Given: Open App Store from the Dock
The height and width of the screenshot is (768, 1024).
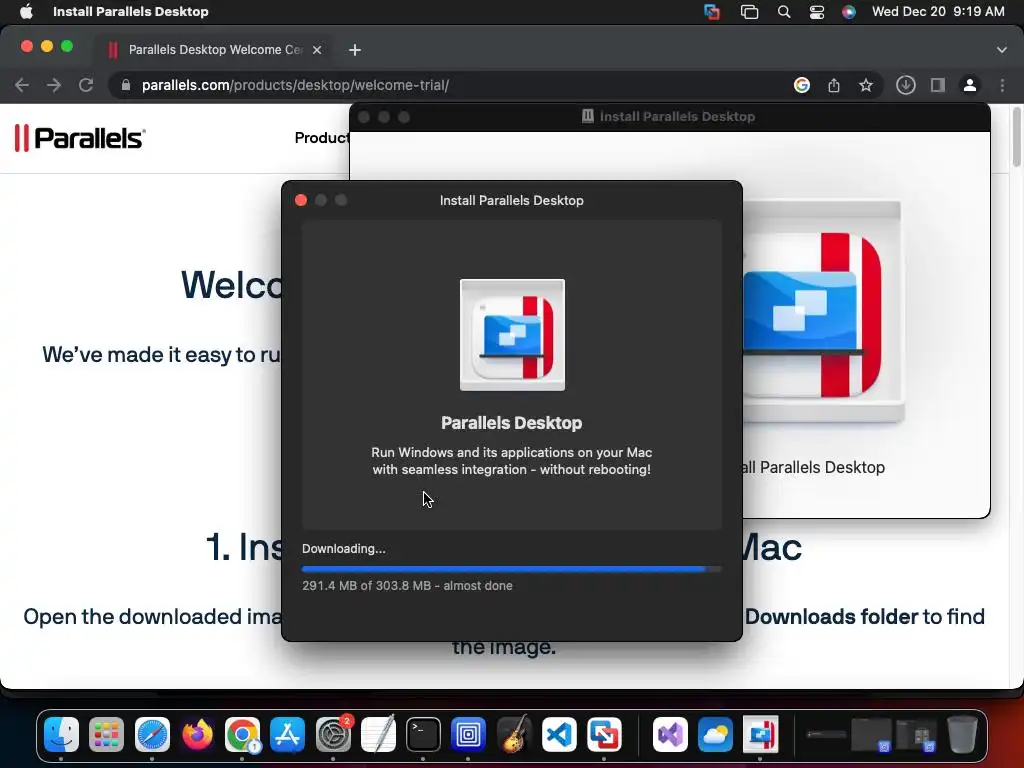Looking at the screenshot, I should click(287, 735).
